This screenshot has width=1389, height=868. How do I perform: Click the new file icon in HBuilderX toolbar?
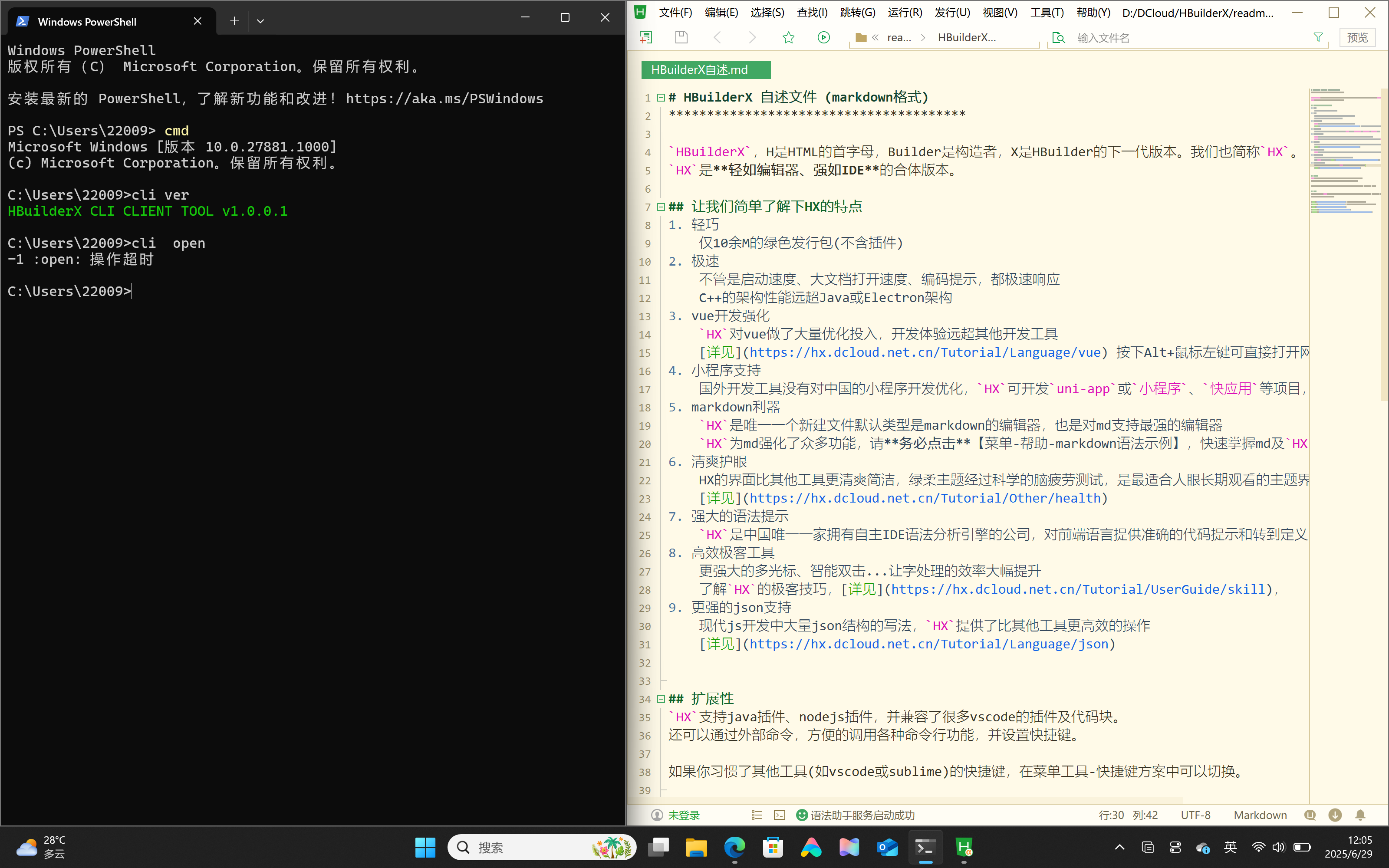click(646, 37)
